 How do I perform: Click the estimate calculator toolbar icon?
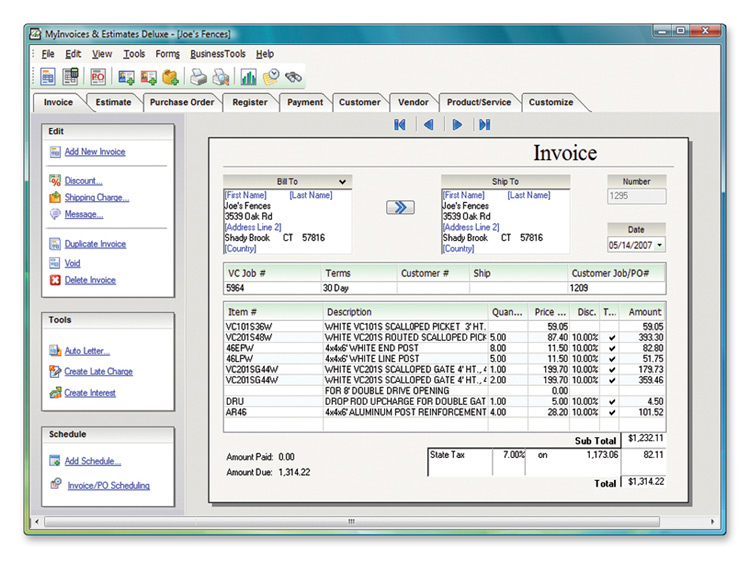coord(71,77)
